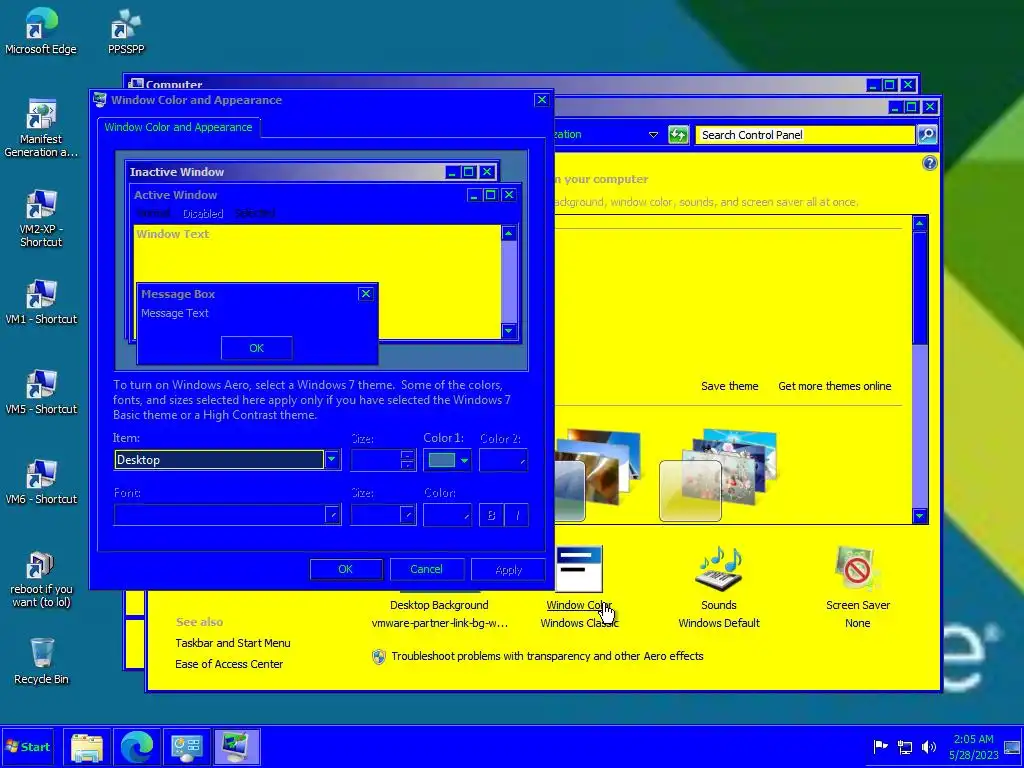Cancel the Window Color and Appearance dialog
This screenshot has width=1024, height=768.
click(426, 569)
